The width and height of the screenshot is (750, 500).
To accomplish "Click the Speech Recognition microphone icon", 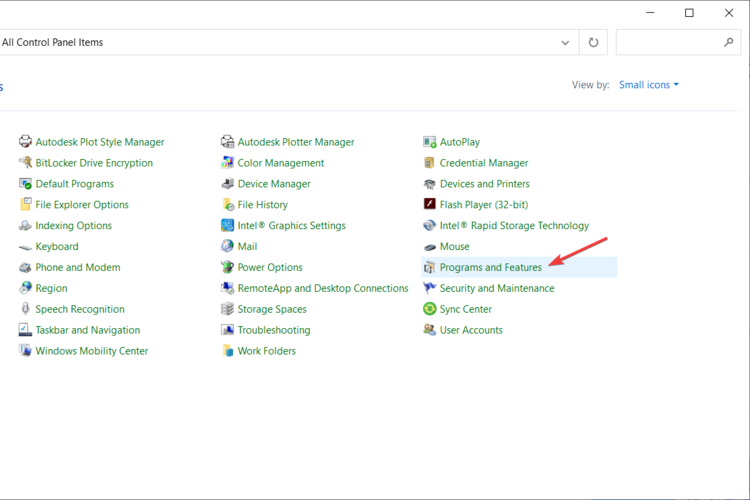I will 25,310.
